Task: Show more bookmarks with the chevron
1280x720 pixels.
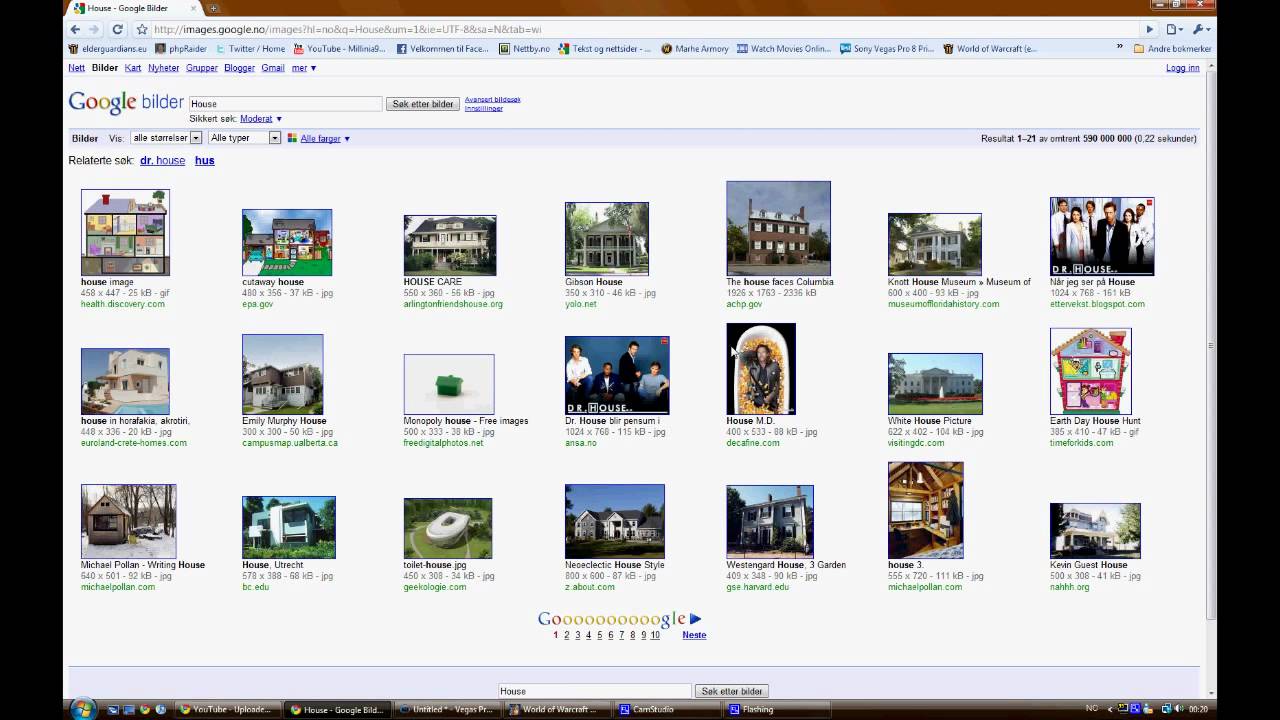Action: point(1119,47)
